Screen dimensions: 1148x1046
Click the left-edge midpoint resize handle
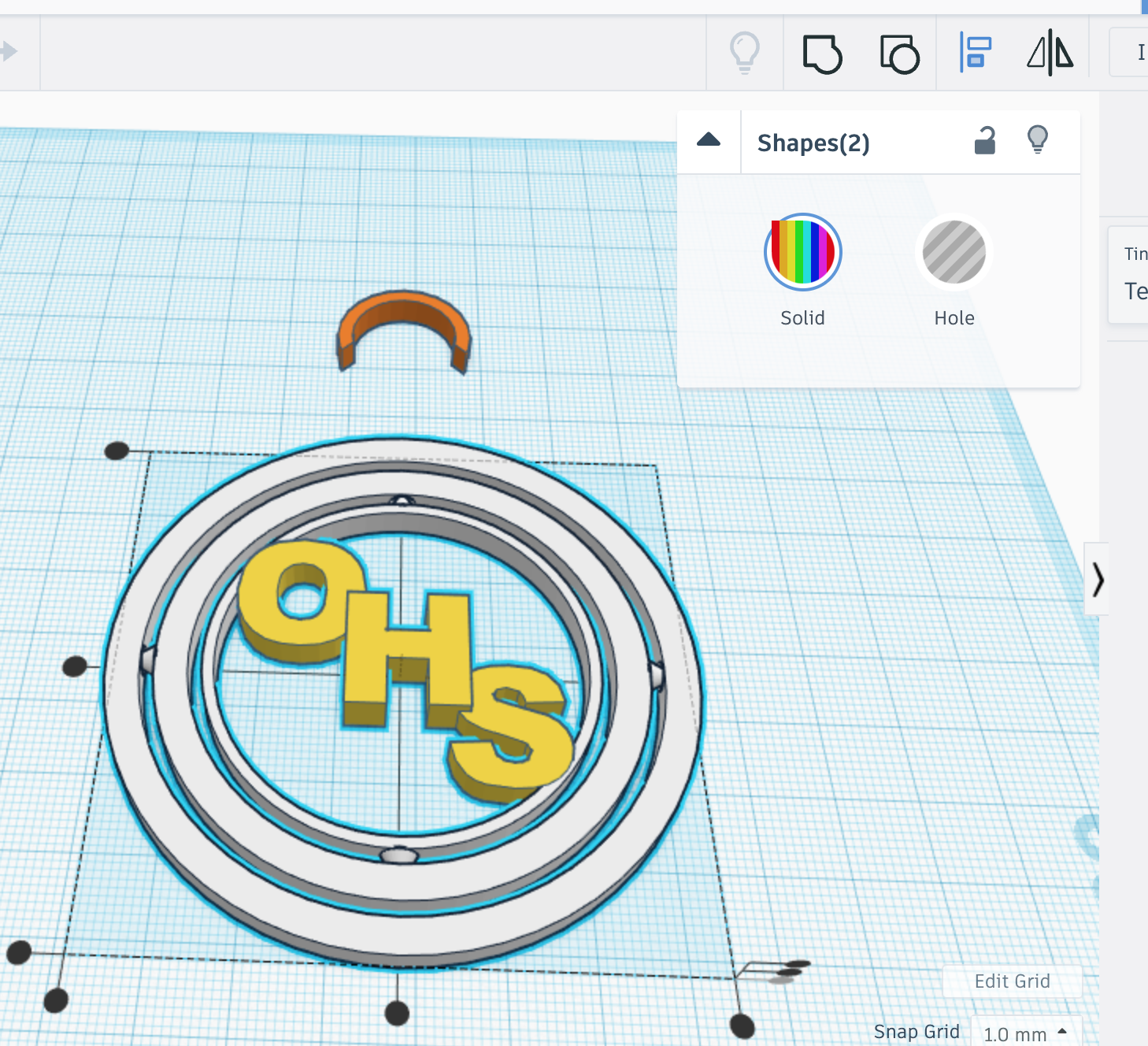click(75, 666)
